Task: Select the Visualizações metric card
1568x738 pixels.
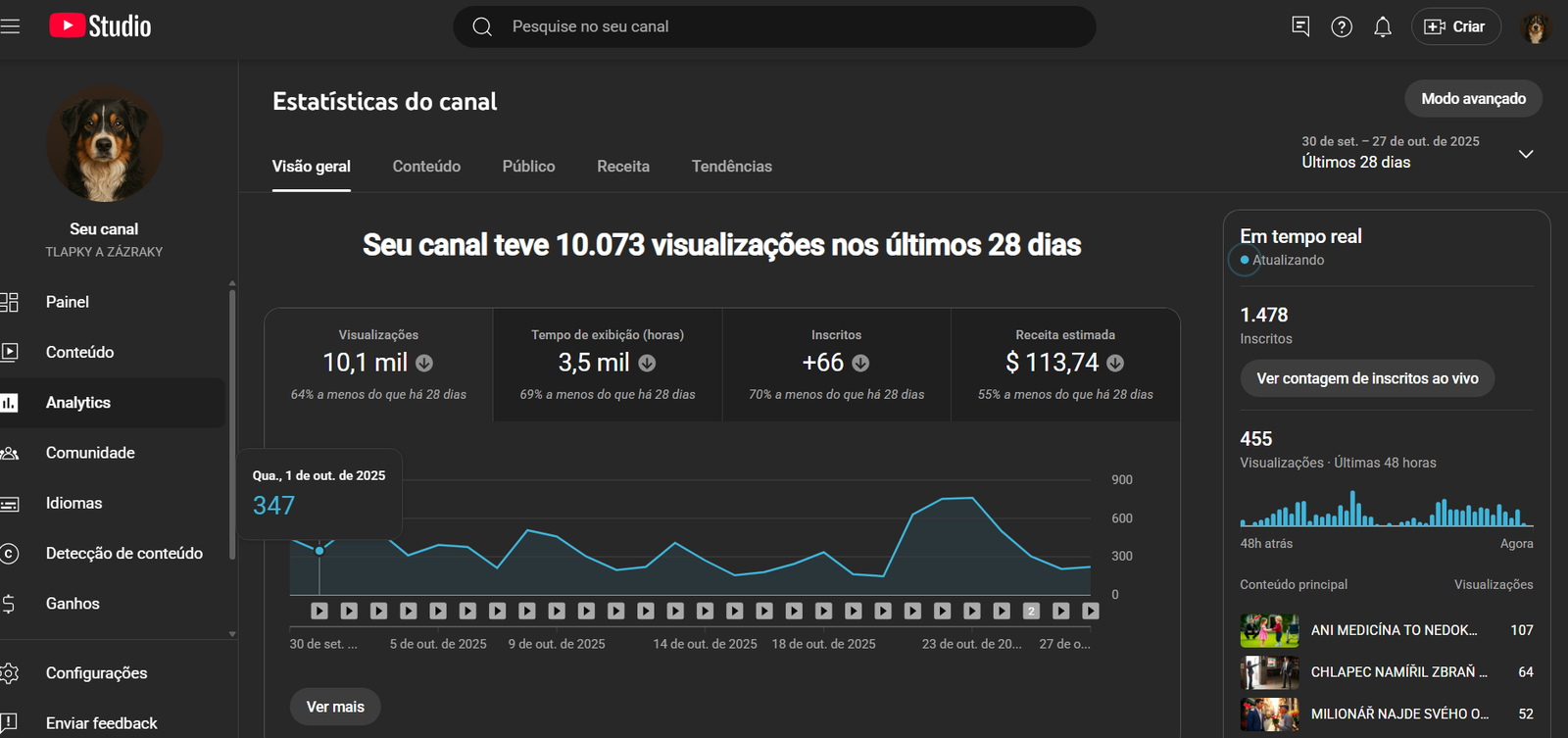Action: click(378, 365)
